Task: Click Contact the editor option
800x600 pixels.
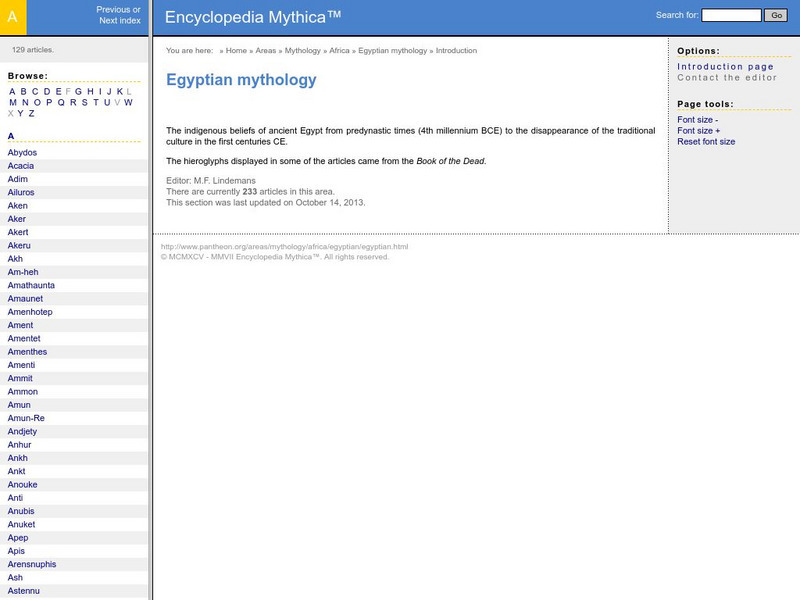Action: [727, 78]
